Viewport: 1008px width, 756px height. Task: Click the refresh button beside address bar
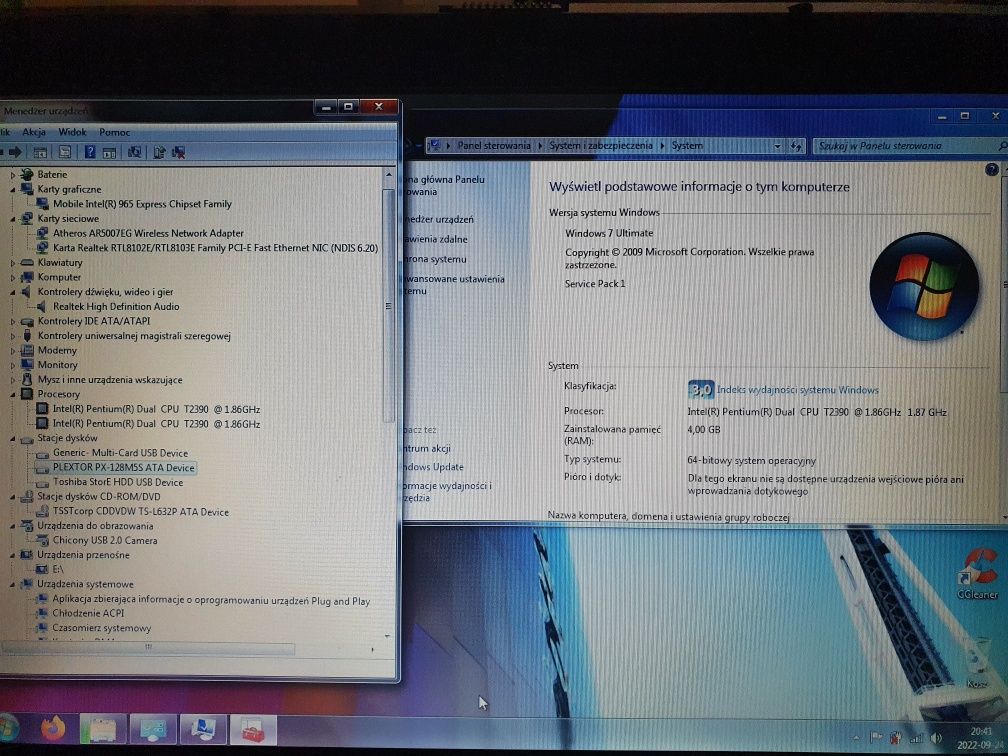796,146
